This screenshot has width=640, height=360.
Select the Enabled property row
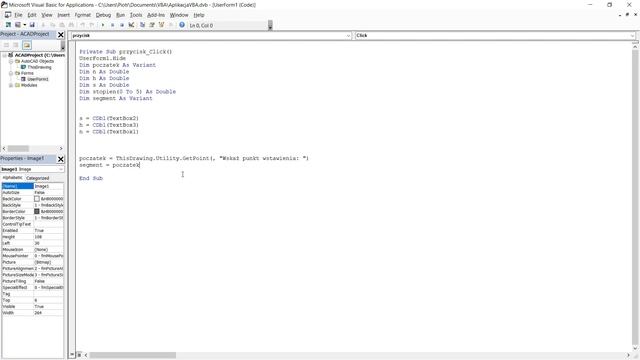pos(33,230)
